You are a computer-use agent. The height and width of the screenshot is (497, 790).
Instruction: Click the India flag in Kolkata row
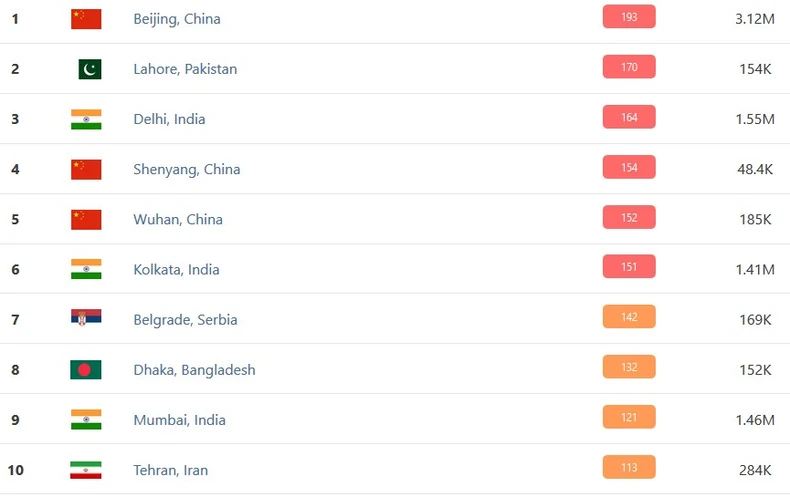[x=86, y=269]
